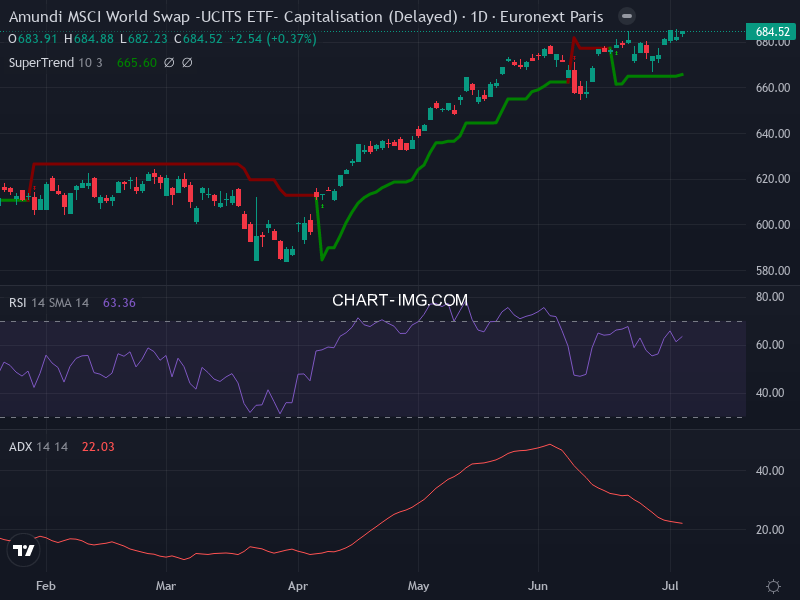Click the ADX 14 14 indicator label

pos(38,447)
